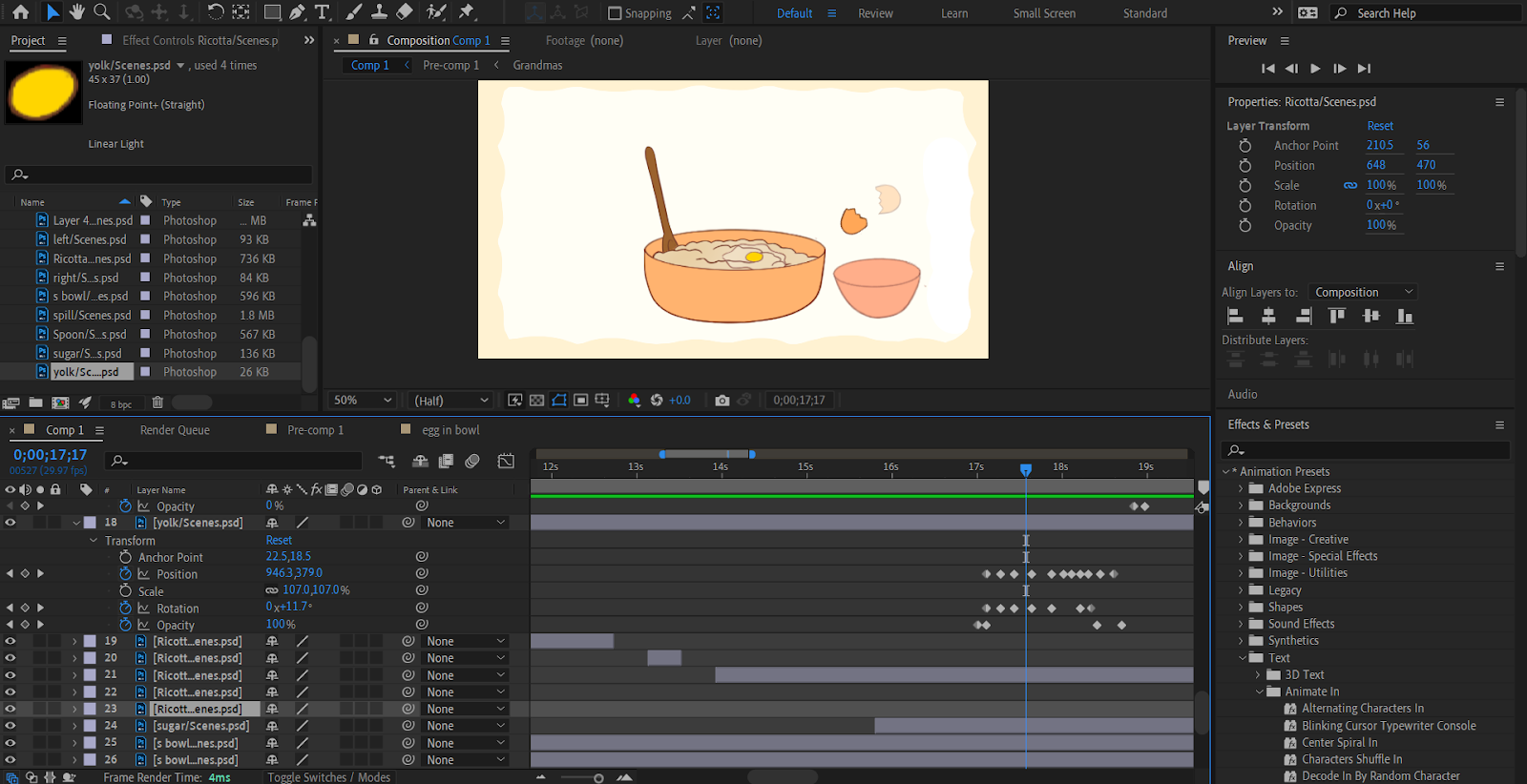Open the egg in bowl timeline tab

pyautogui.click(x=450, y=430)
